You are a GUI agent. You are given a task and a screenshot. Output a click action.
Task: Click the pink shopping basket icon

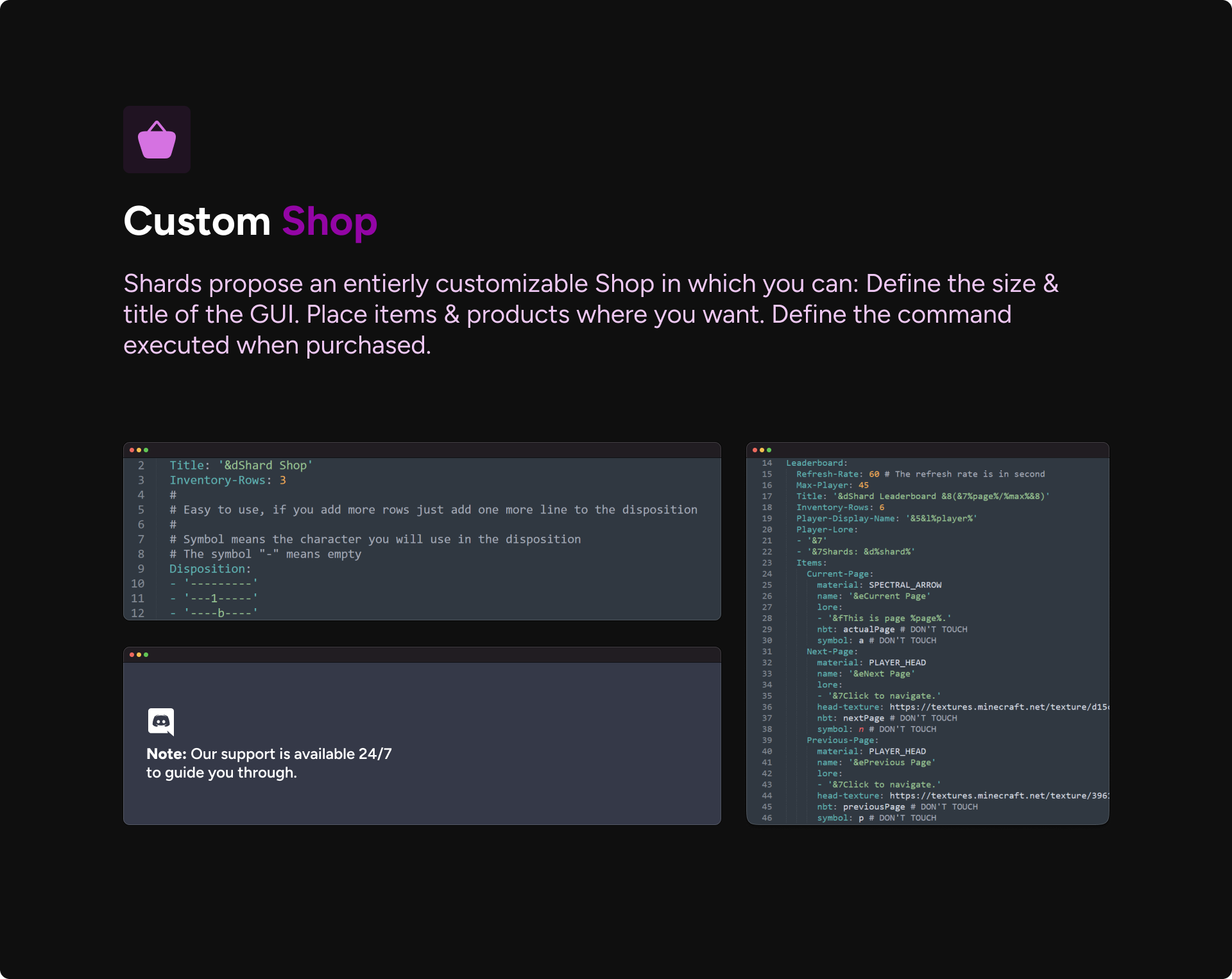coord(157,140)
